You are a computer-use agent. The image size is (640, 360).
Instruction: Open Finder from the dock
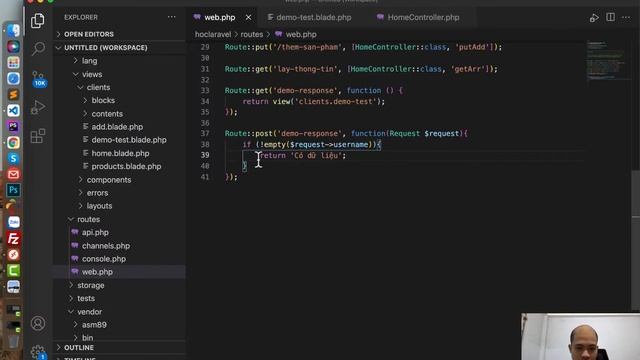[13, 30]
